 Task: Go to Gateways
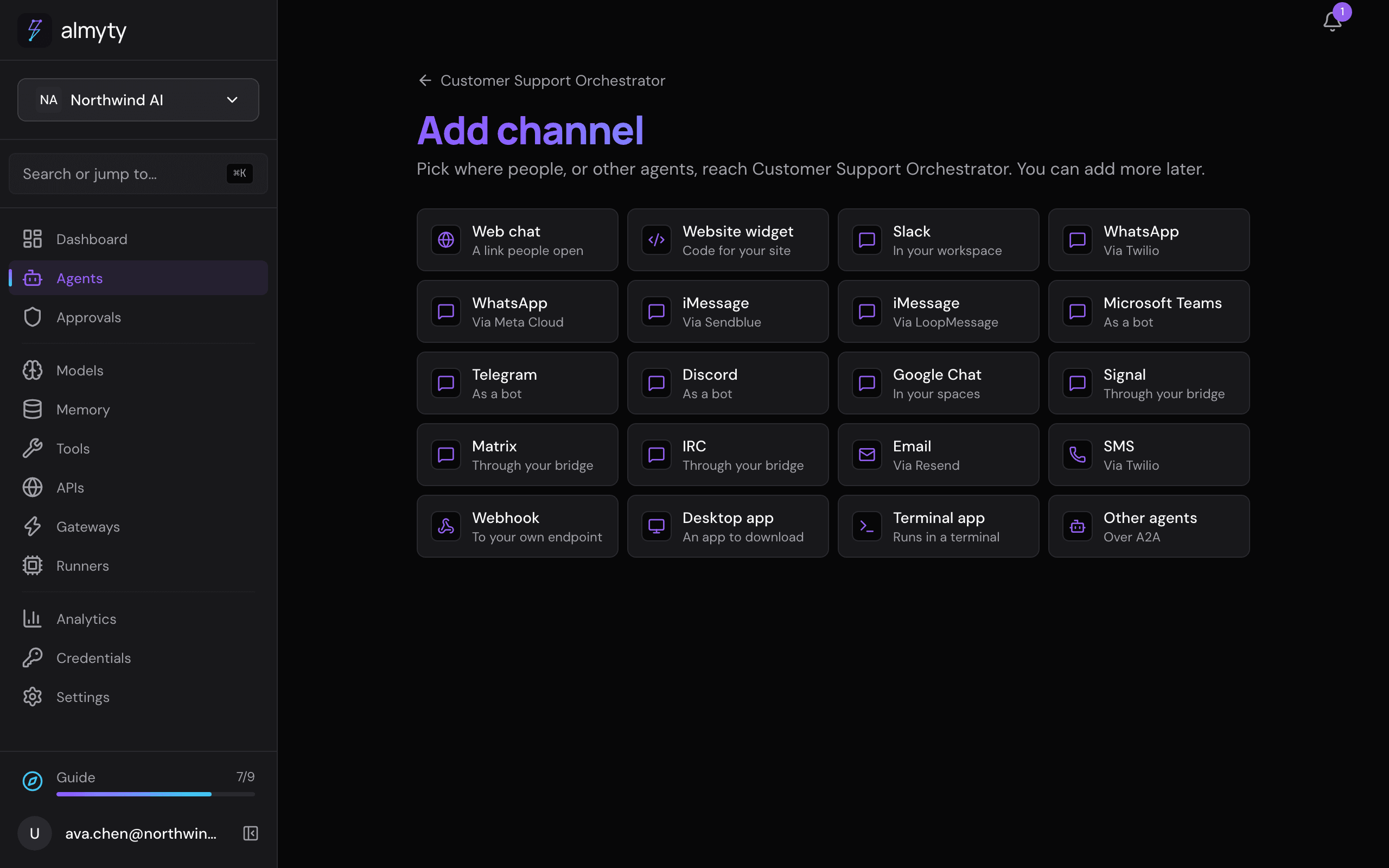tap(138, 526)
